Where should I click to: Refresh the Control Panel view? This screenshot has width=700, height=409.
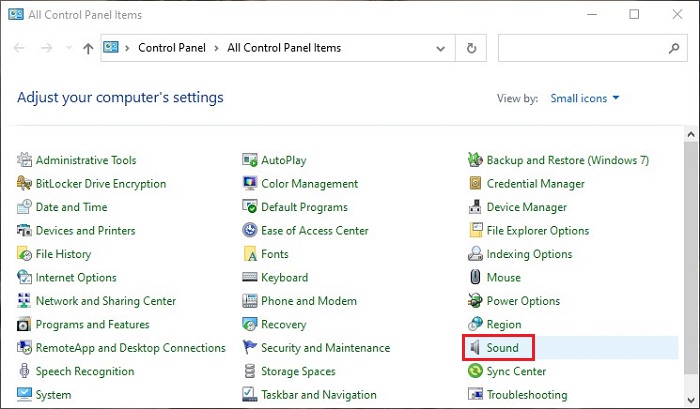471,48
